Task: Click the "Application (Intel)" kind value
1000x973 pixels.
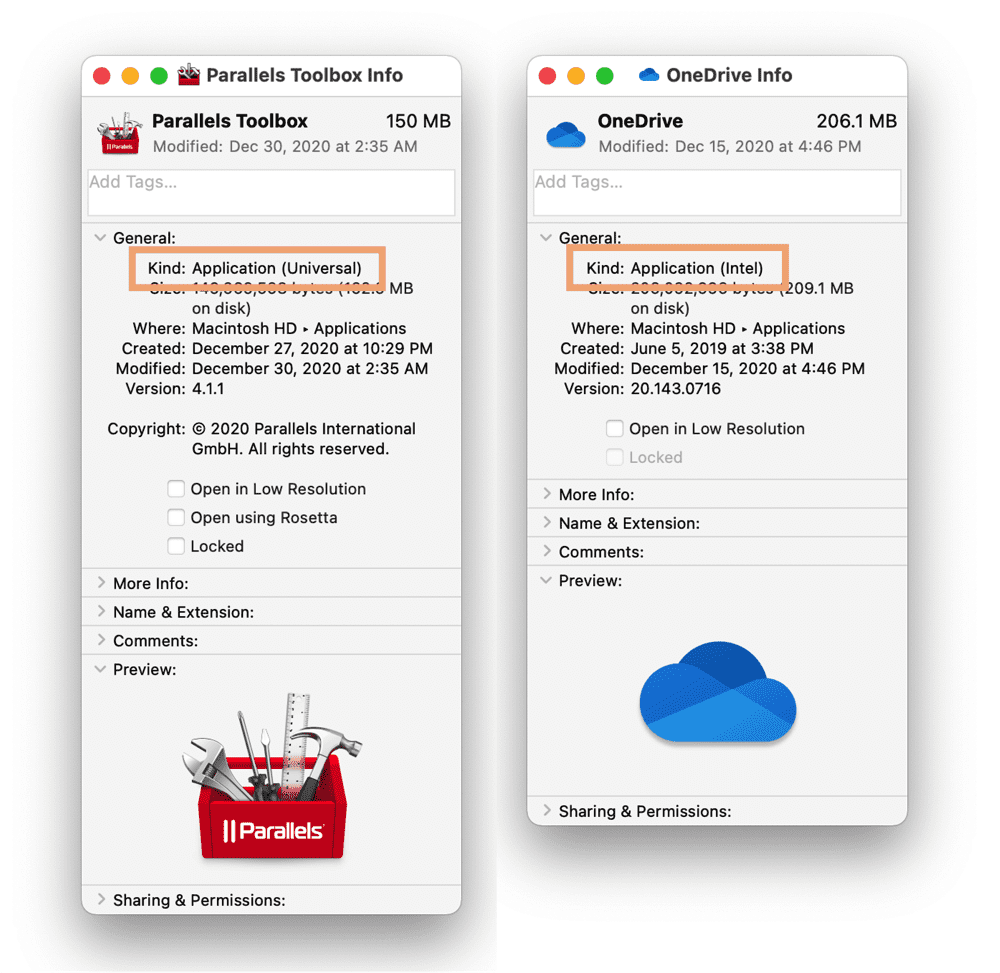Action: (696, 268)
